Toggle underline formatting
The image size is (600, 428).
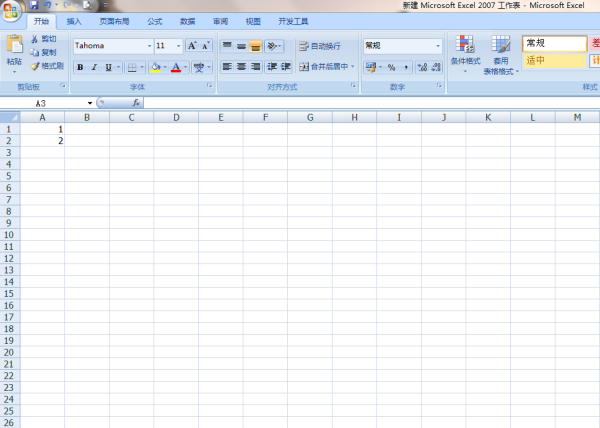pyautogui.click(x=109, y=67)
